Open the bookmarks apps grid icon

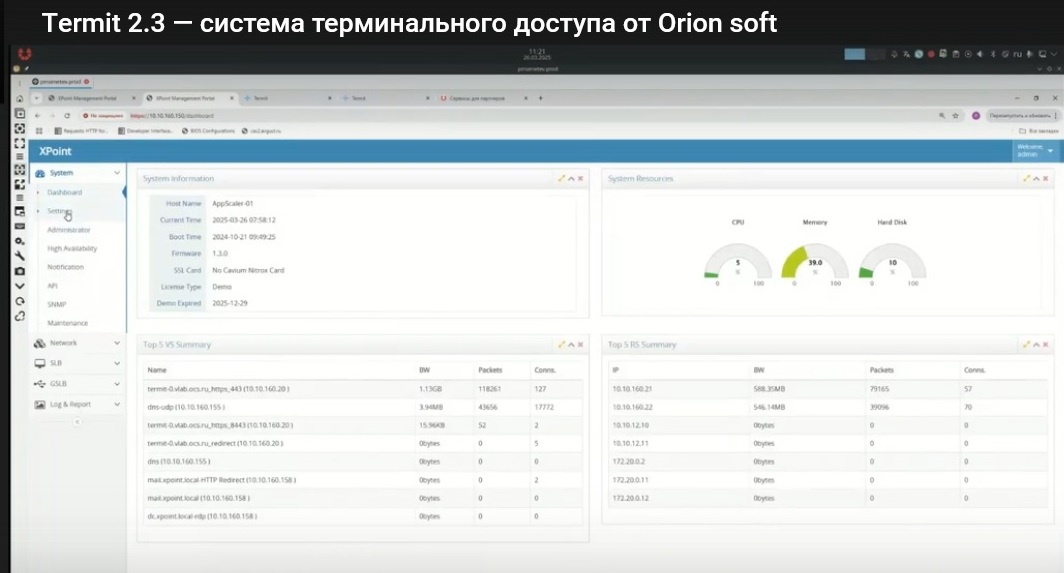coord(39,131)
